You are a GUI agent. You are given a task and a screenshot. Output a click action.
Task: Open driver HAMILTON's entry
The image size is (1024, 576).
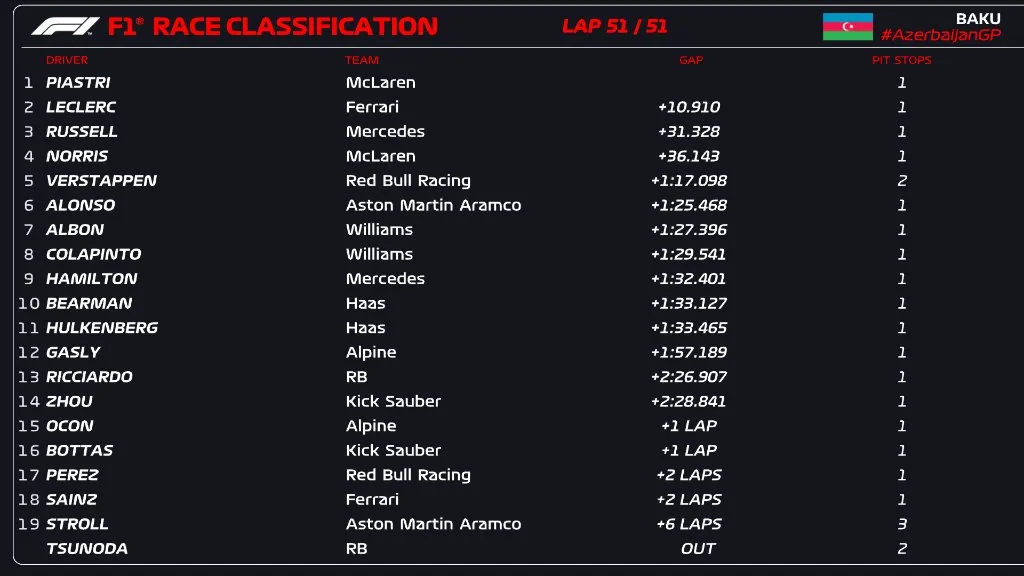[92, 279]
